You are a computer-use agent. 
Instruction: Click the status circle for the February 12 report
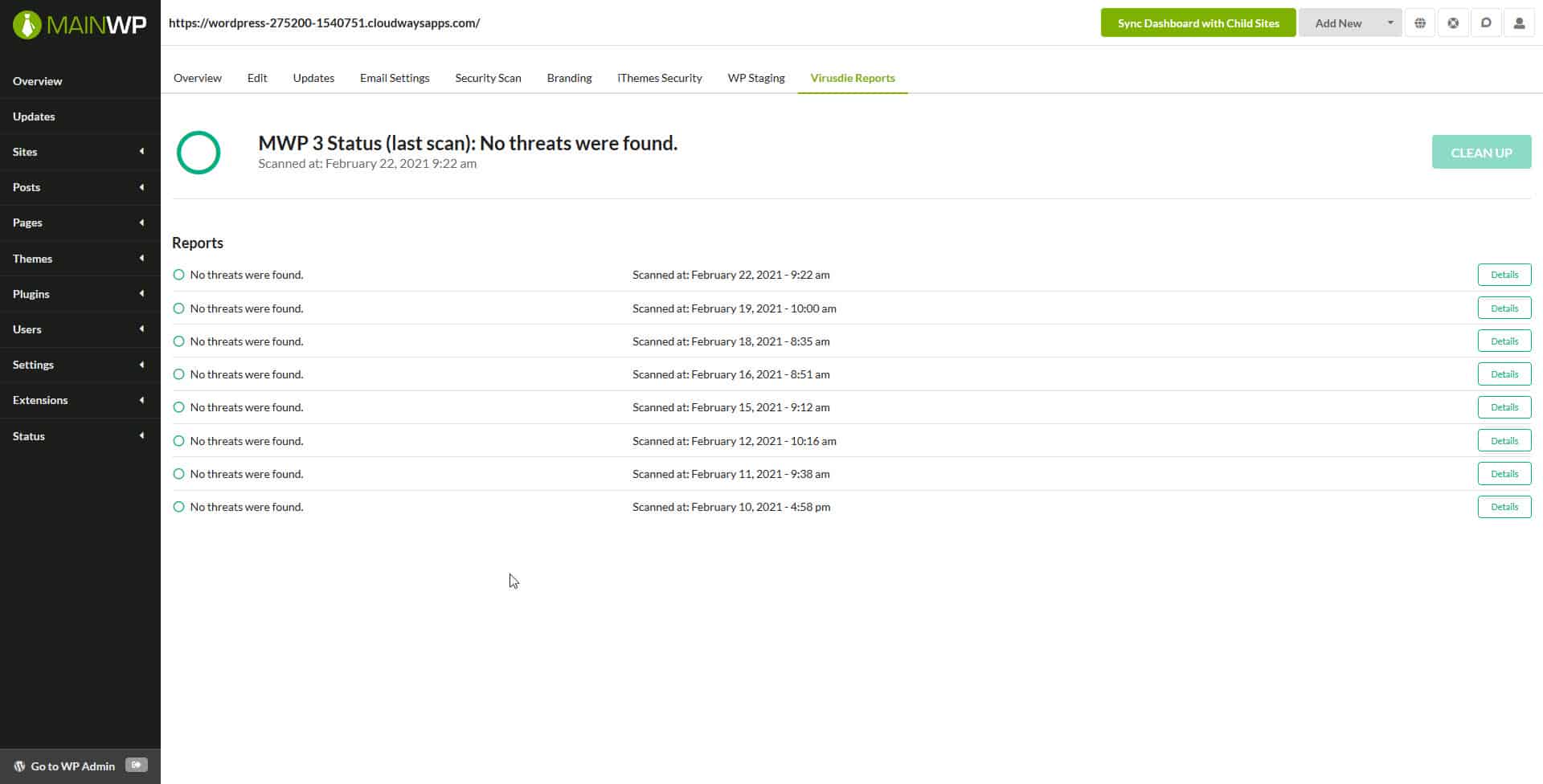179,441
